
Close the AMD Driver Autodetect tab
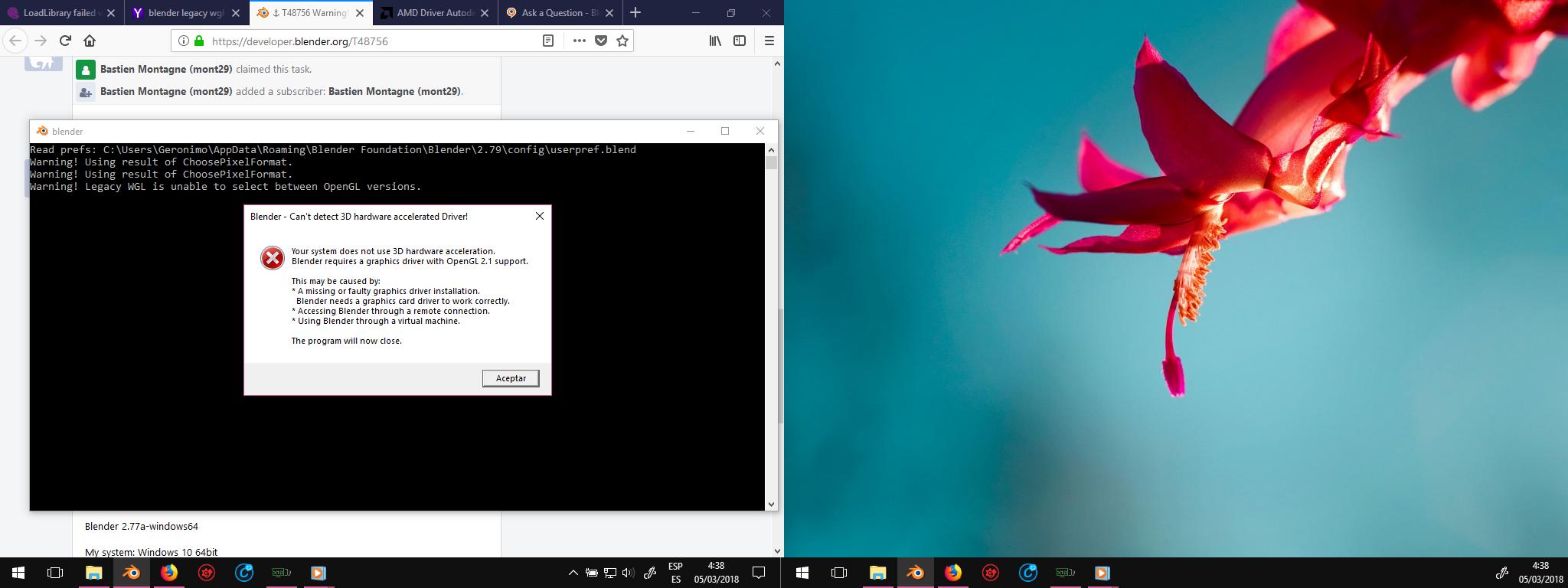pos(485,13)
